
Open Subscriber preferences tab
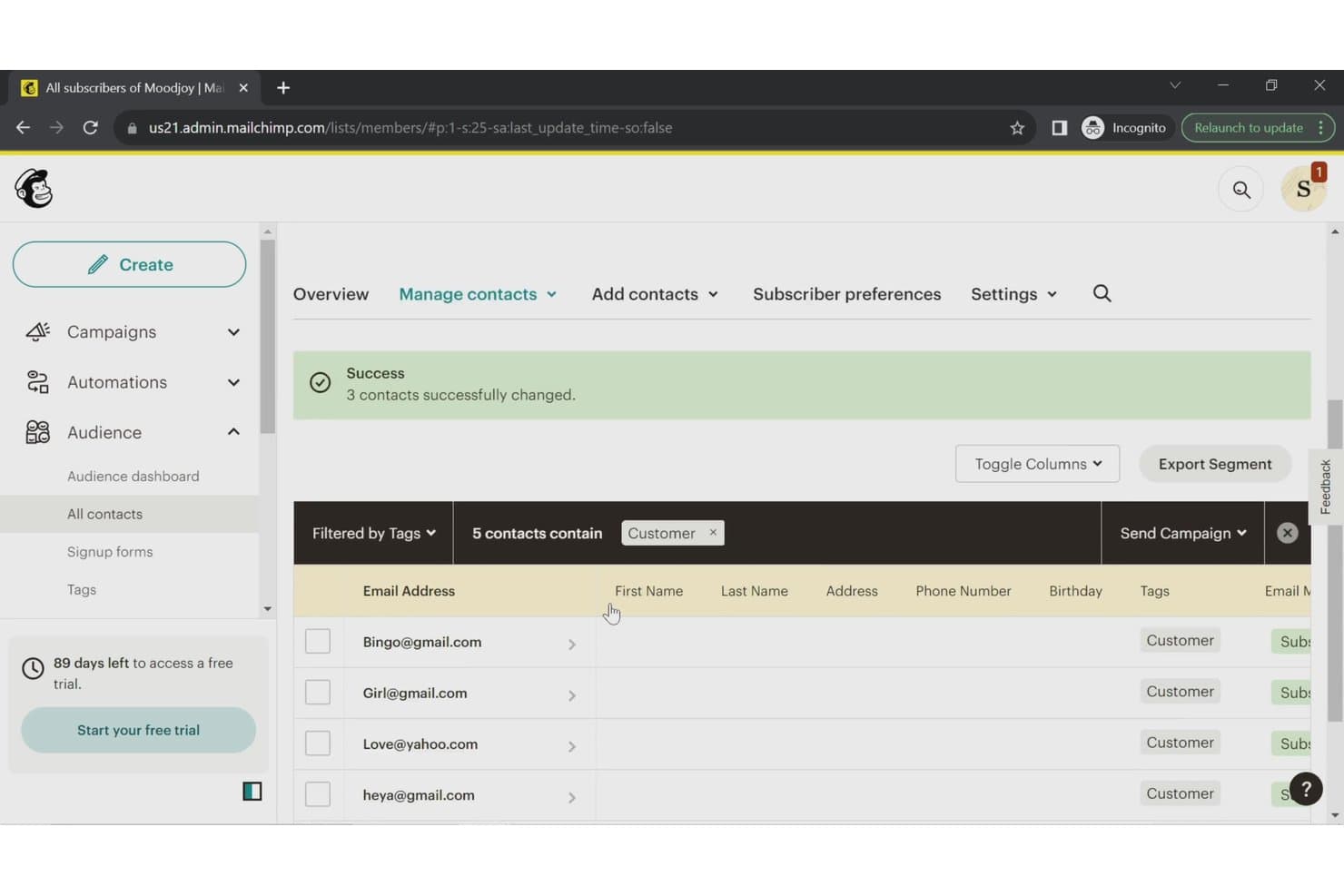[846, 294]
